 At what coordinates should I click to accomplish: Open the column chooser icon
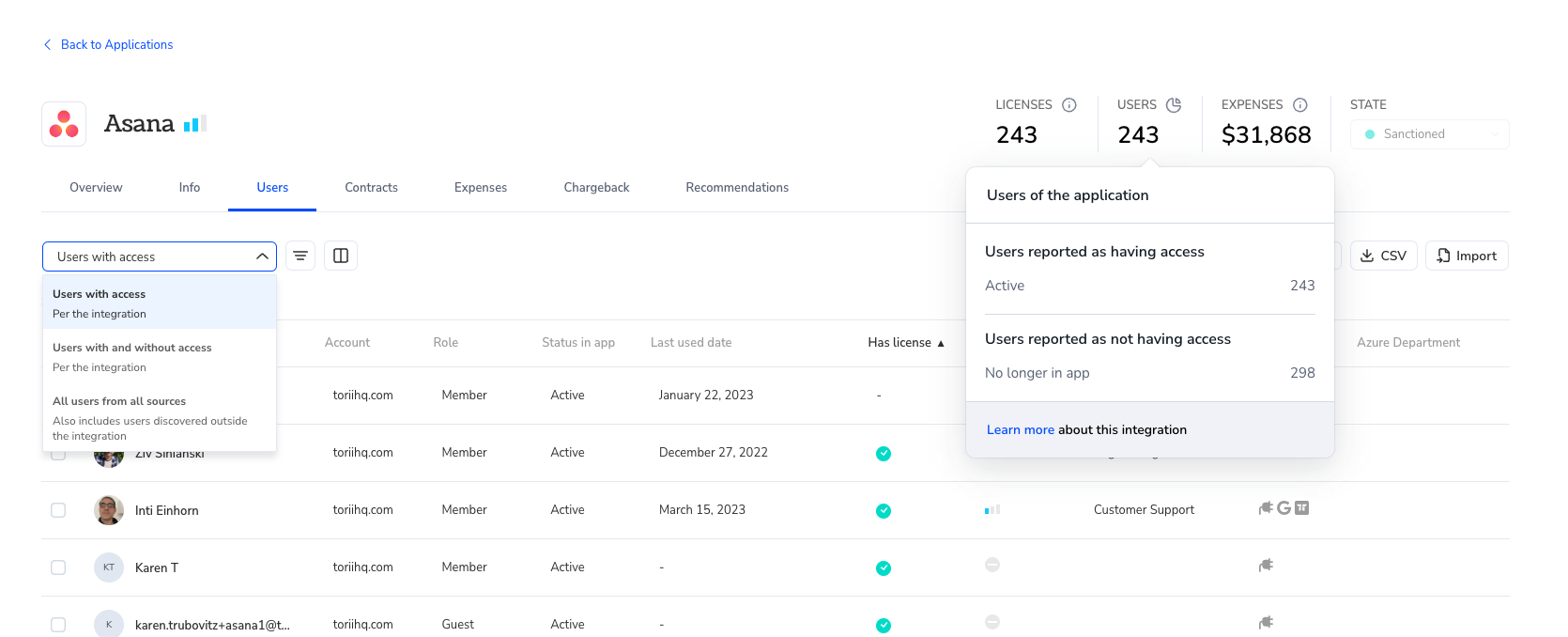click(x=341, y=256)
